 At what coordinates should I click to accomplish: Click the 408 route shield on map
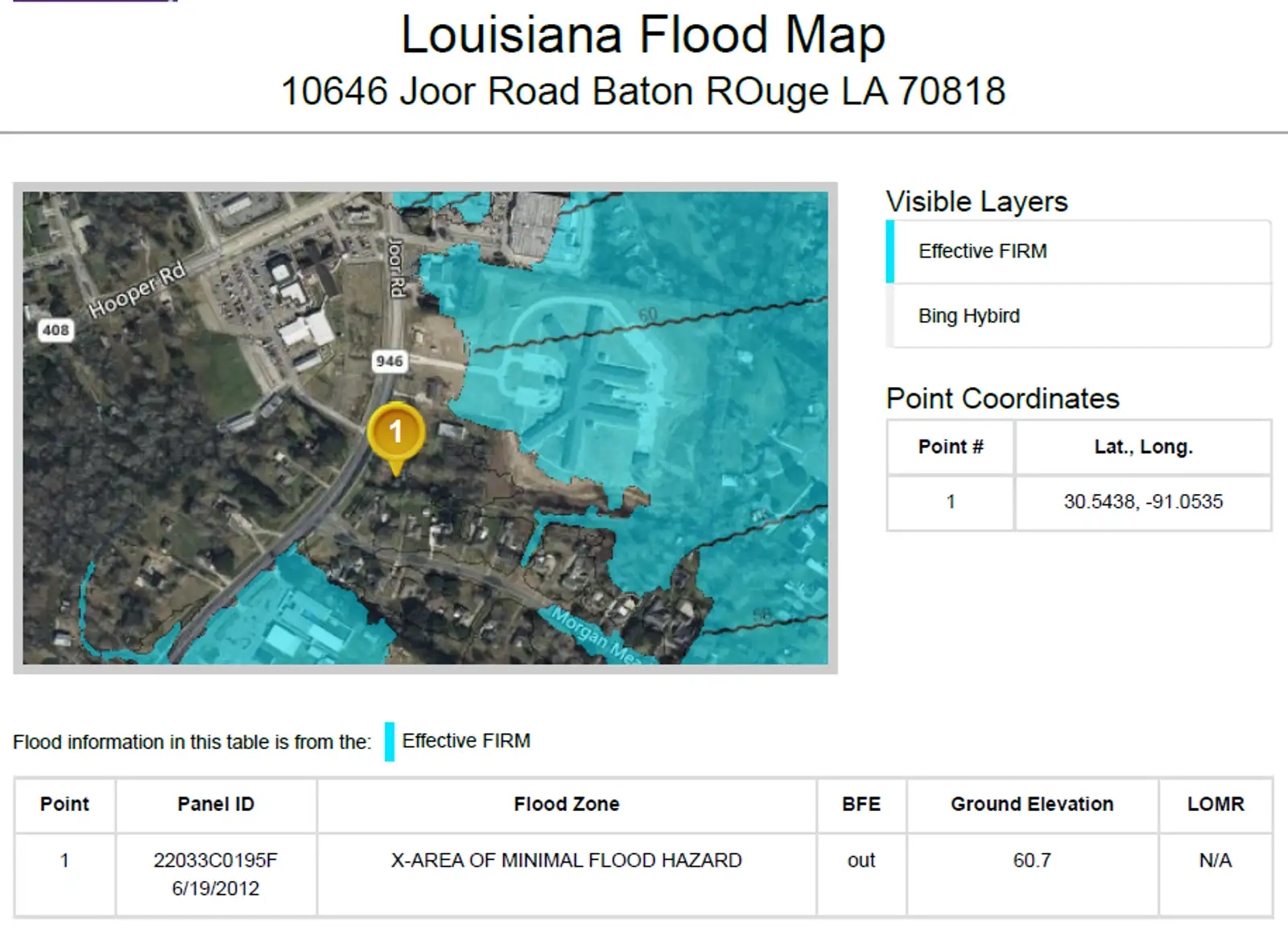[56, 330]
